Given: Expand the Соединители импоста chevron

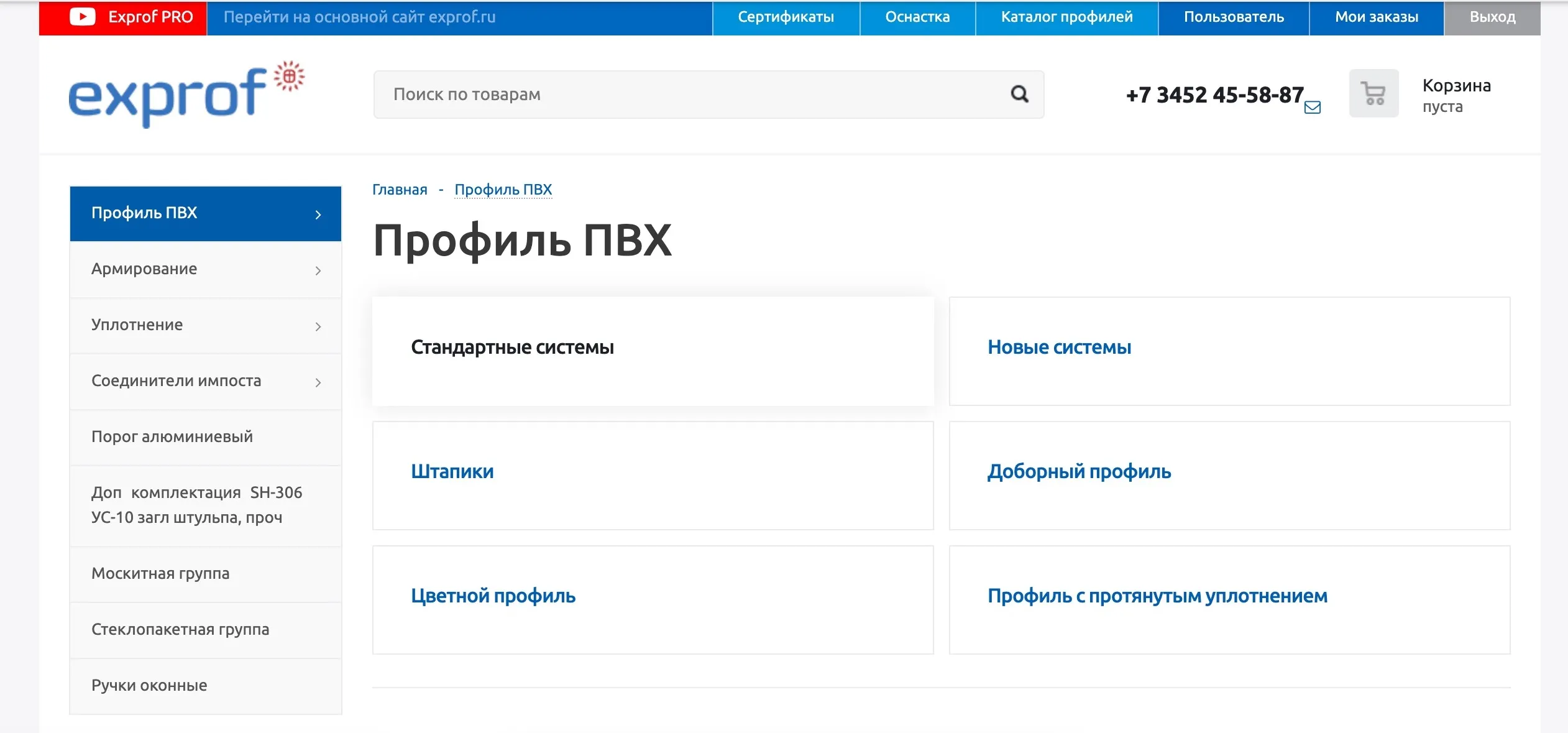Looking at the screenshot, I should 318,382.
